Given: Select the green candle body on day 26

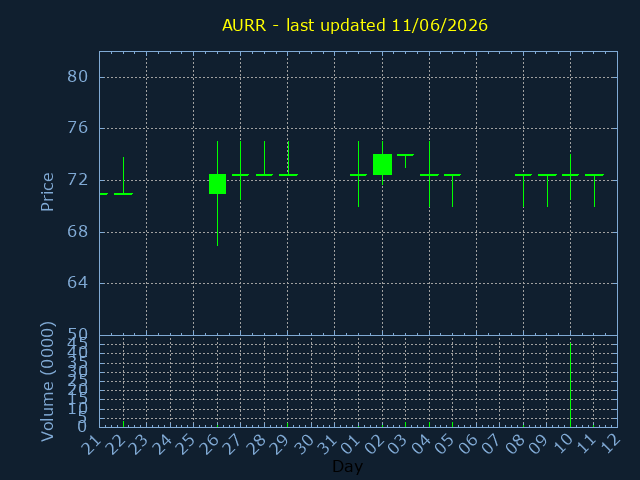Looking at the screenshot, I should coord(218,184).
